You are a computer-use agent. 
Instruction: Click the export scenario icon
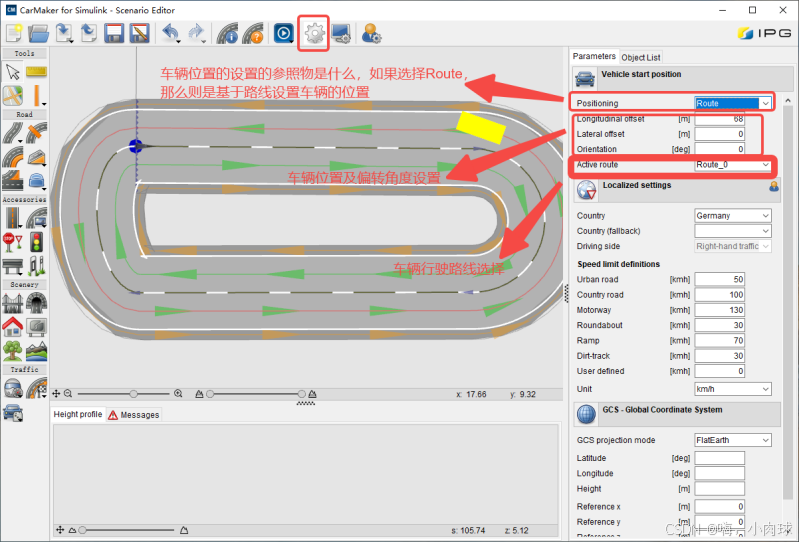pyautogui.click(x=89, y=34)
